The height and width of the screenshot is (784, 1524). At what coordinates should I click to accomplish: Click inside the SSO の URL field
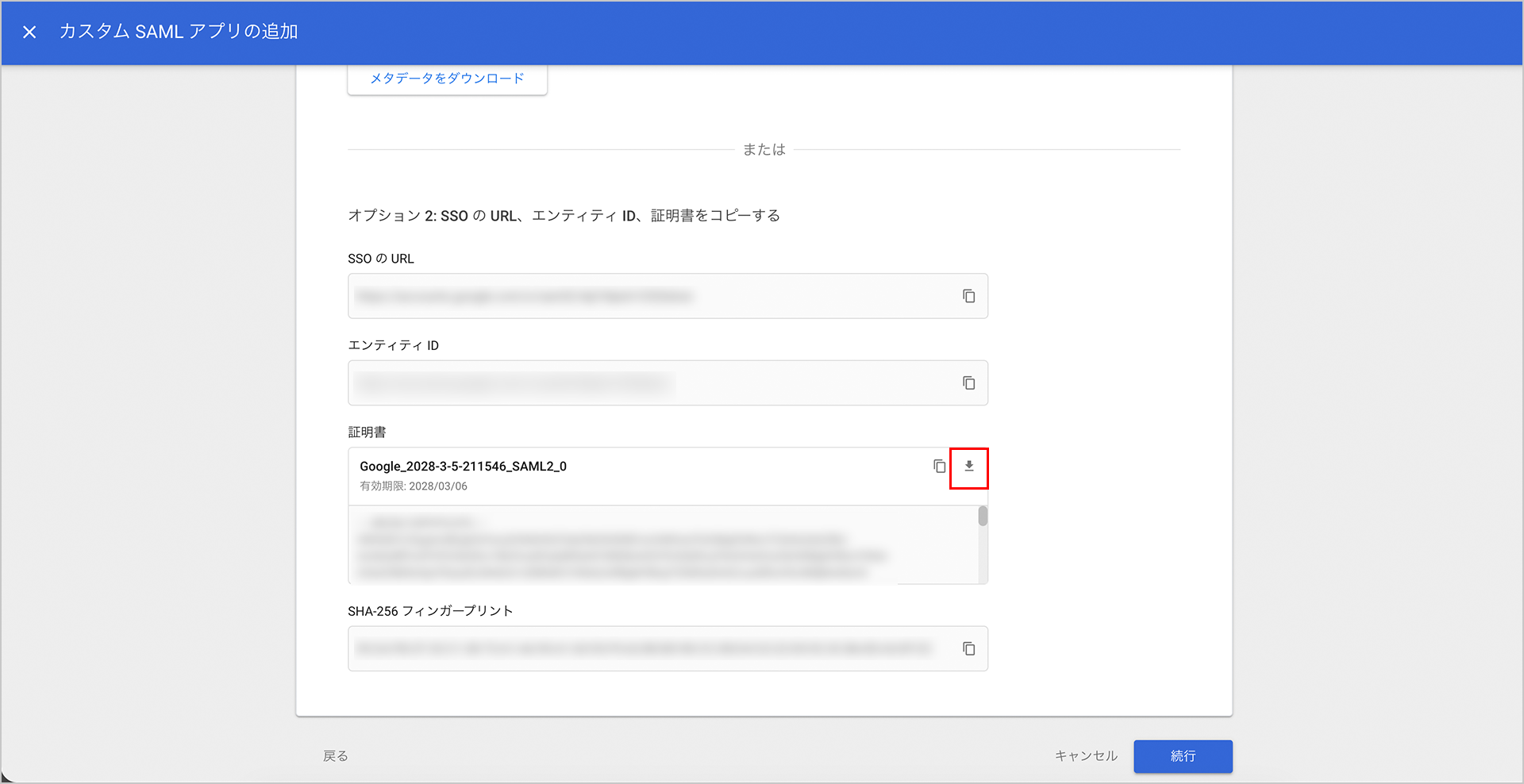coord(651,296)
